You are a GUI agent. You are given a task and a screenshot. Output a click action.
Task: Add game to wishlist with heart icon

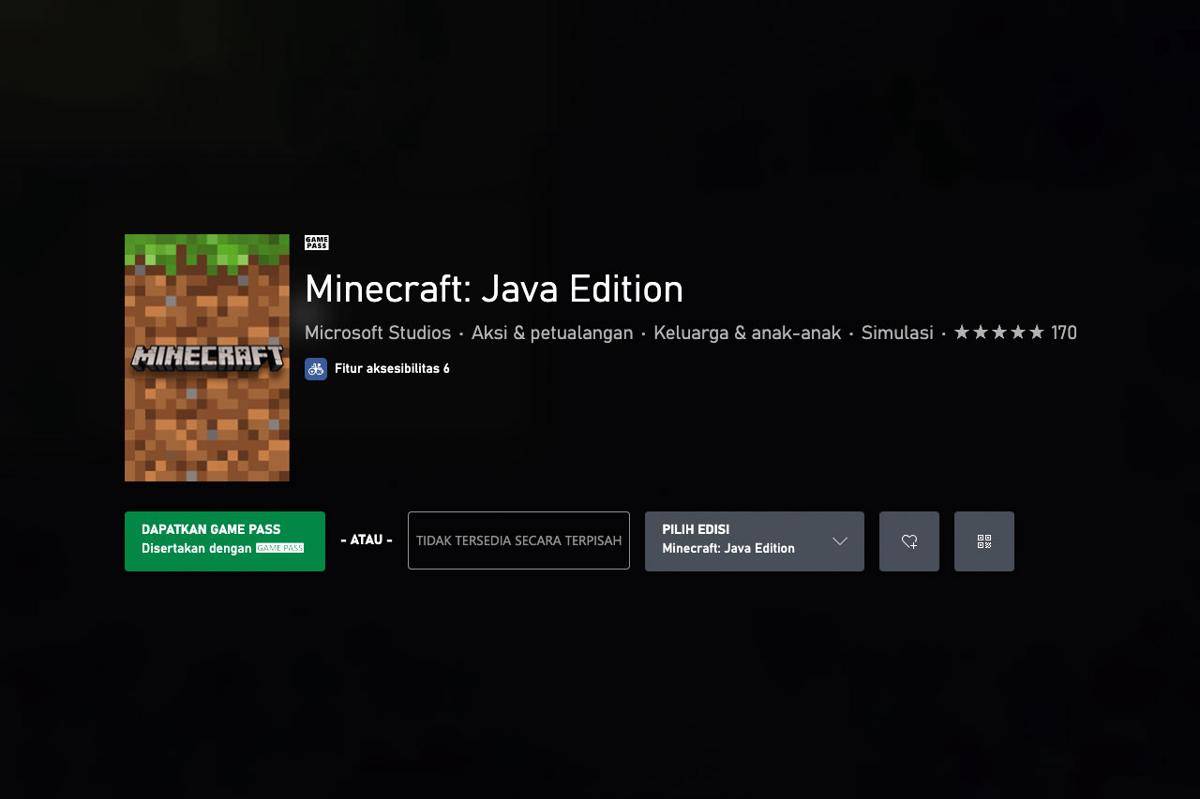point(909,541)
